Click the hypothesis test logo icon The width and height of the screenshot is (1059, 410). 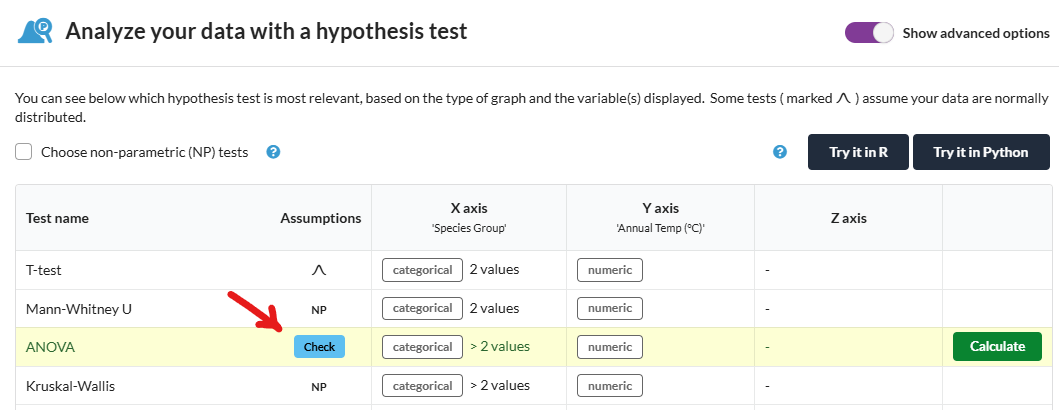[35, 31]
